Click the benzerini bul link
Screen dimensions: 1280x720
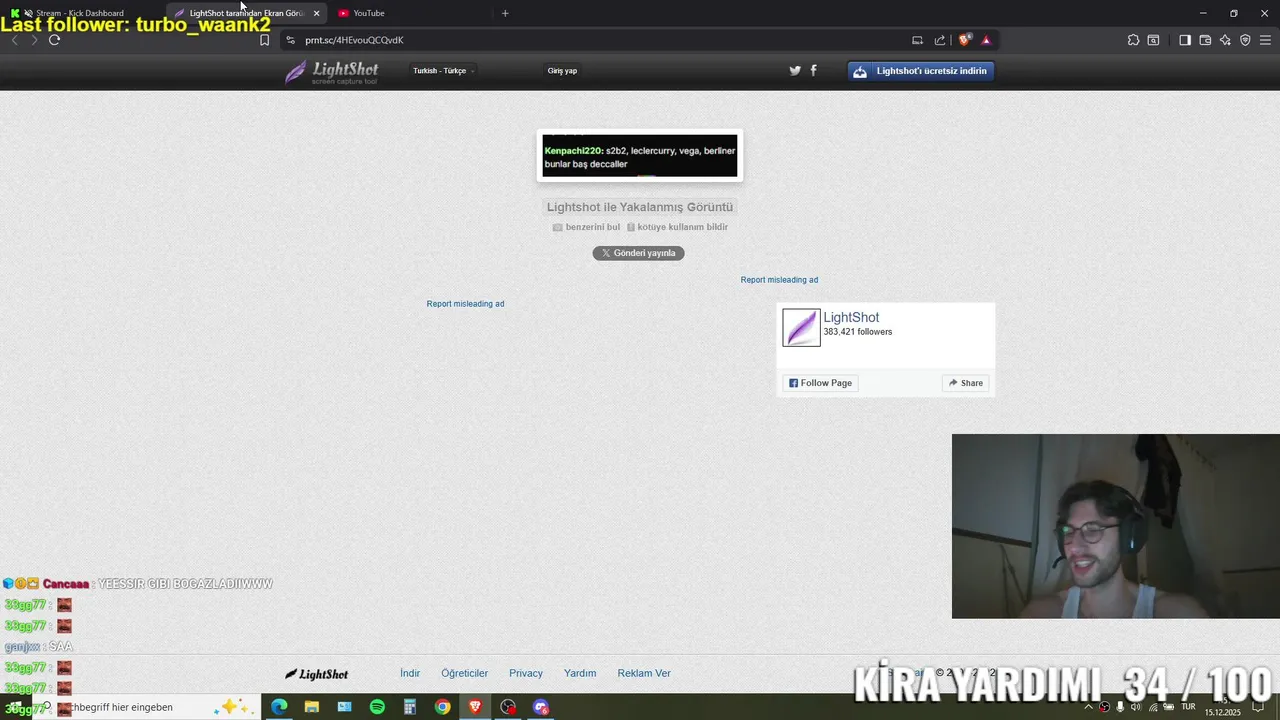click(x=586, y=227)
